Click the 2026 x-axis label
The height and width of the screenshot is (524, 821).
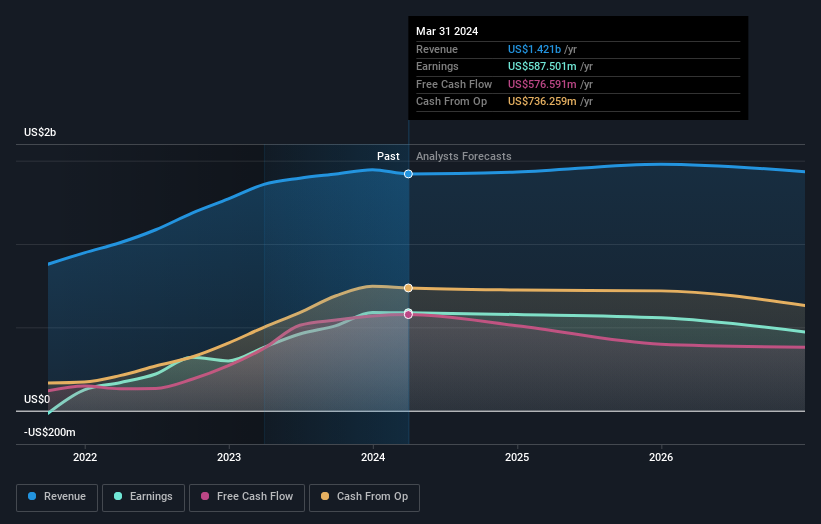point(661,457)
